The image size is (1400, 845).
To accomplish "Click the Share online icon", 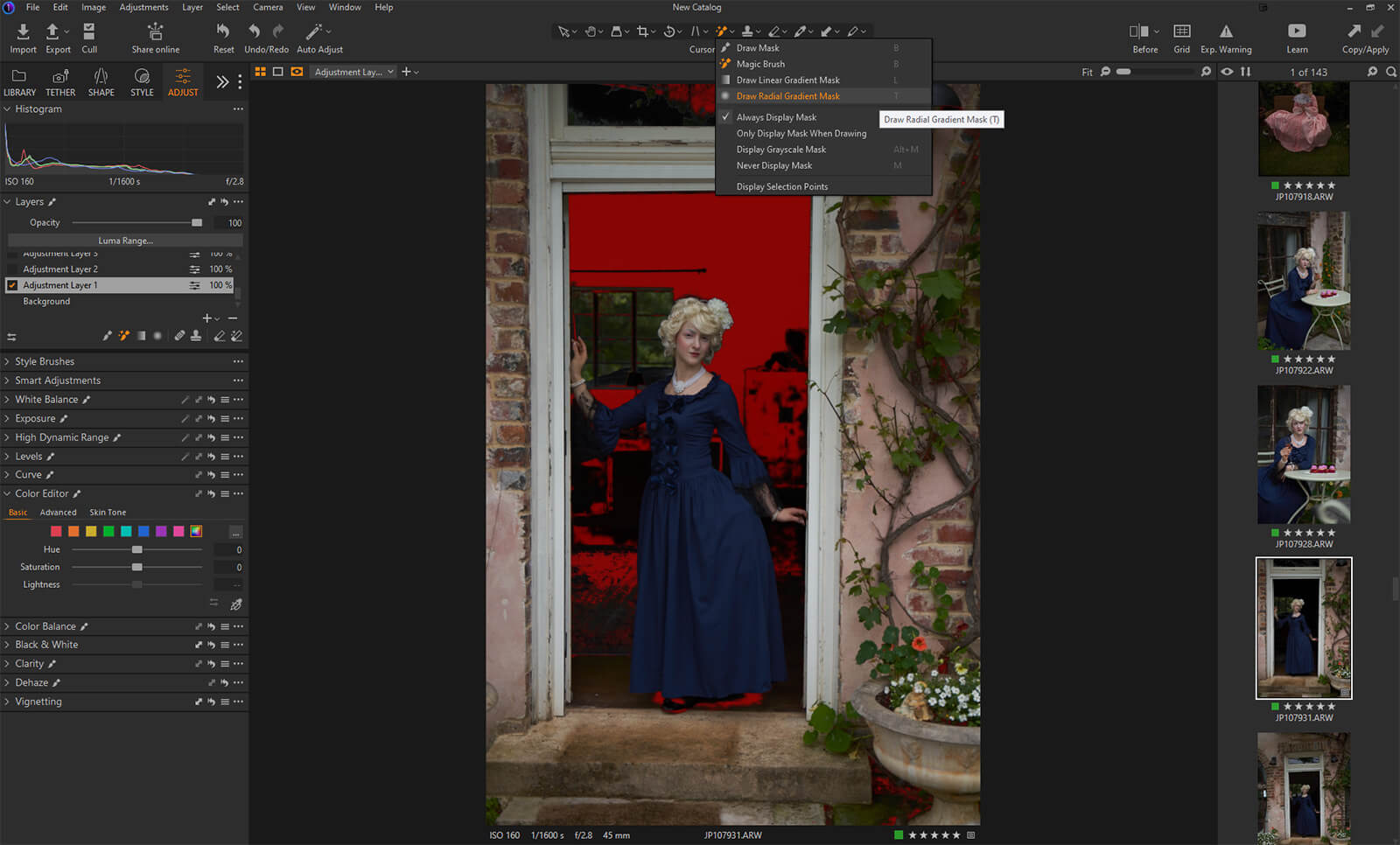I will point(156,31).
